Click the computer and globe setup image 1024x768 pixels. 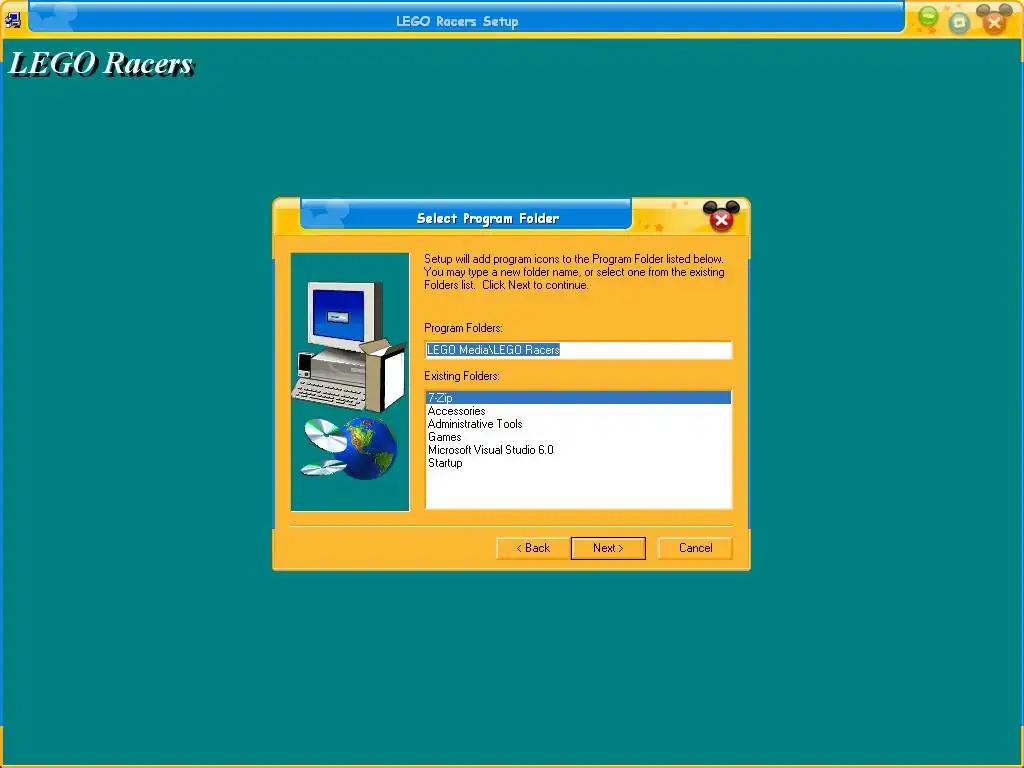[x=350, y=382]
